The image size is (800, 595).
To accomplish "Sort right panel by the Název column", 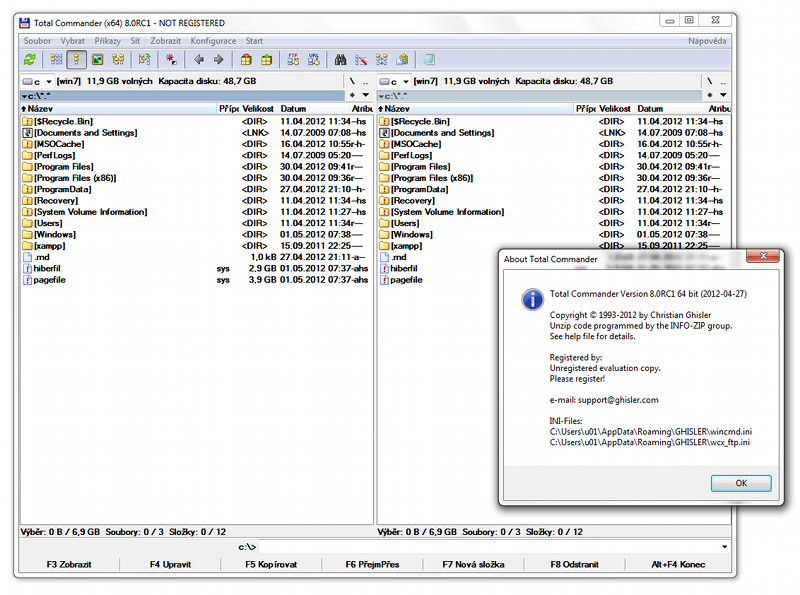I will 476,109.
